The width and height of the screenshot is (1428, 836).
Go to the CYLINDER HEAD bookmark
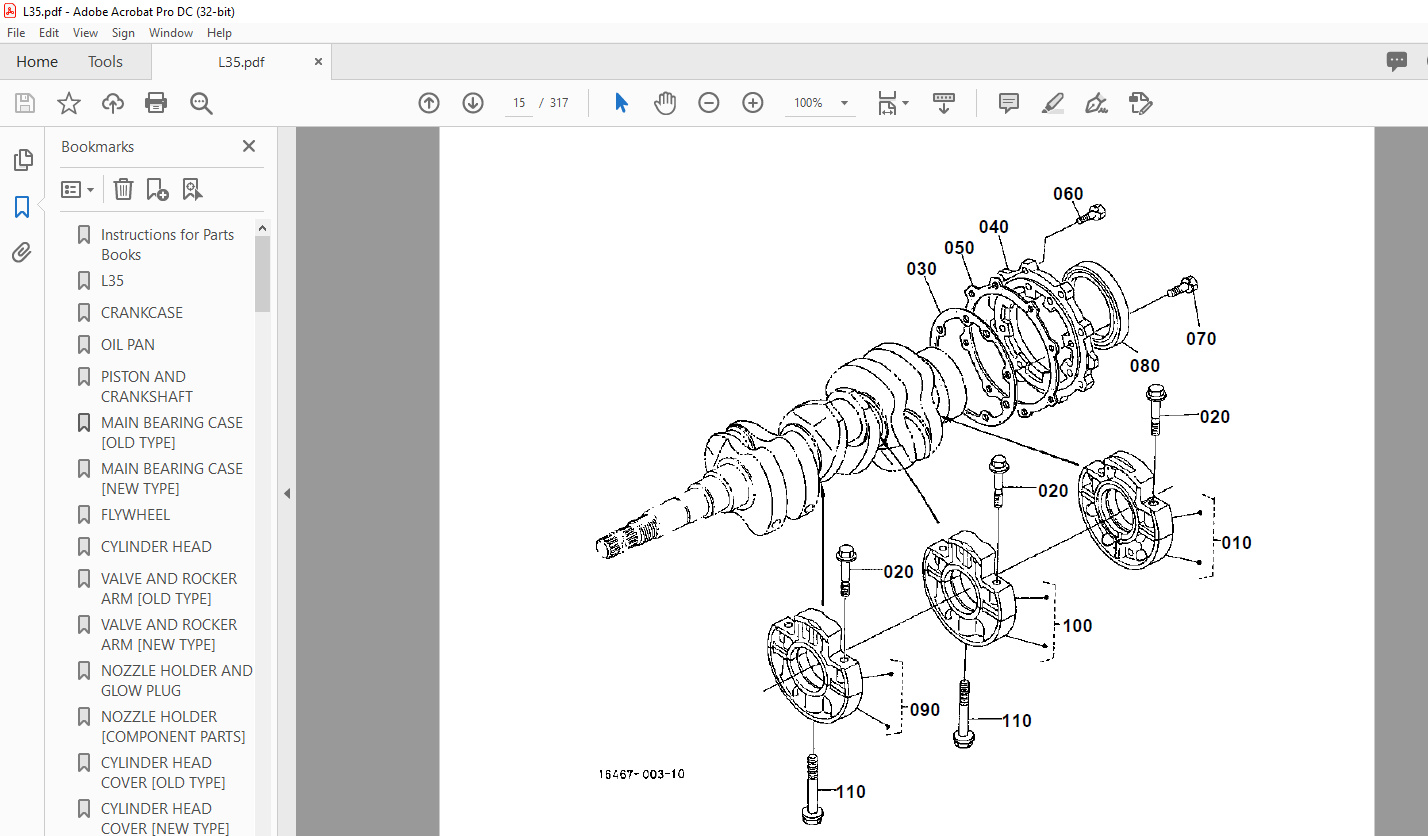pos(156,547)
